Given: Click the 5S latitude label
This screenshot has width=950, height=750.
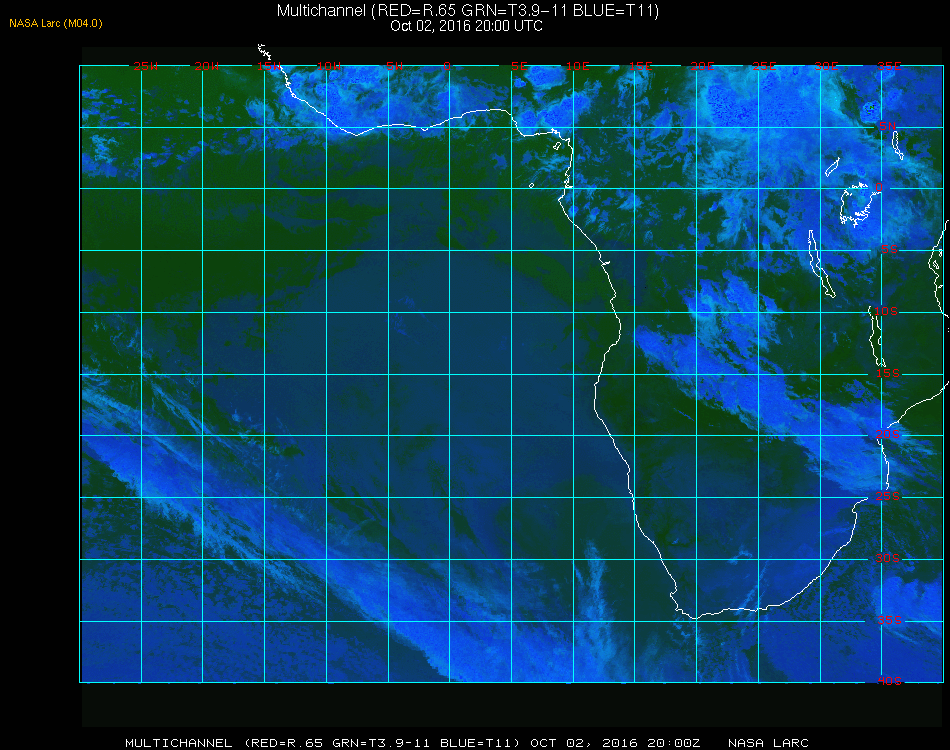Looking at the screenshot, I should pos(889,249).
